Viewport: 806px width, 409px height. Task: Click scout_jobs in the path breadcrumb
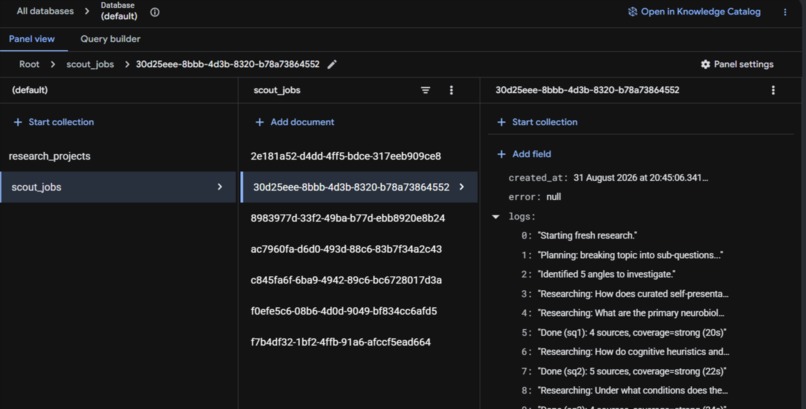click(90, 64)
